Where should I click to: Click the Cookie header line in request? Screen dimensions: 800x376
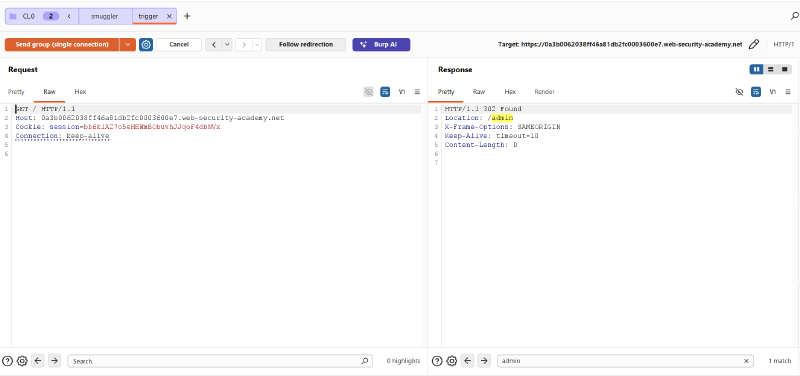tap(118, 127)
